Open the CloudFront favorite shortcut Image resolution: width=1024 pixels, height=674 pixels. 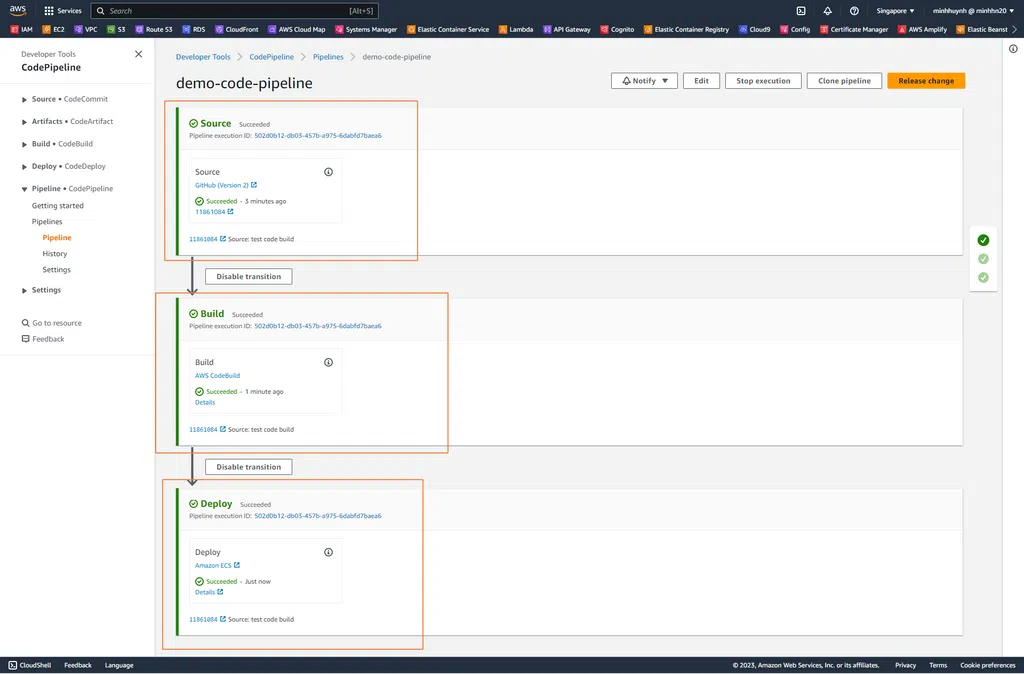[x=236, y=29]
